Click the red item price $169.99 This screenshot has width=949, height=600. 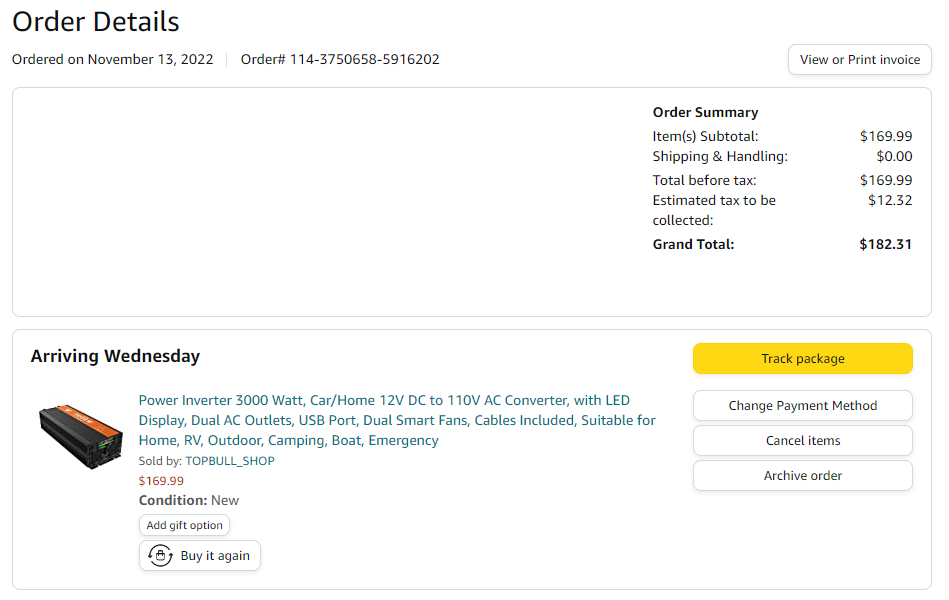coord(161,481)
